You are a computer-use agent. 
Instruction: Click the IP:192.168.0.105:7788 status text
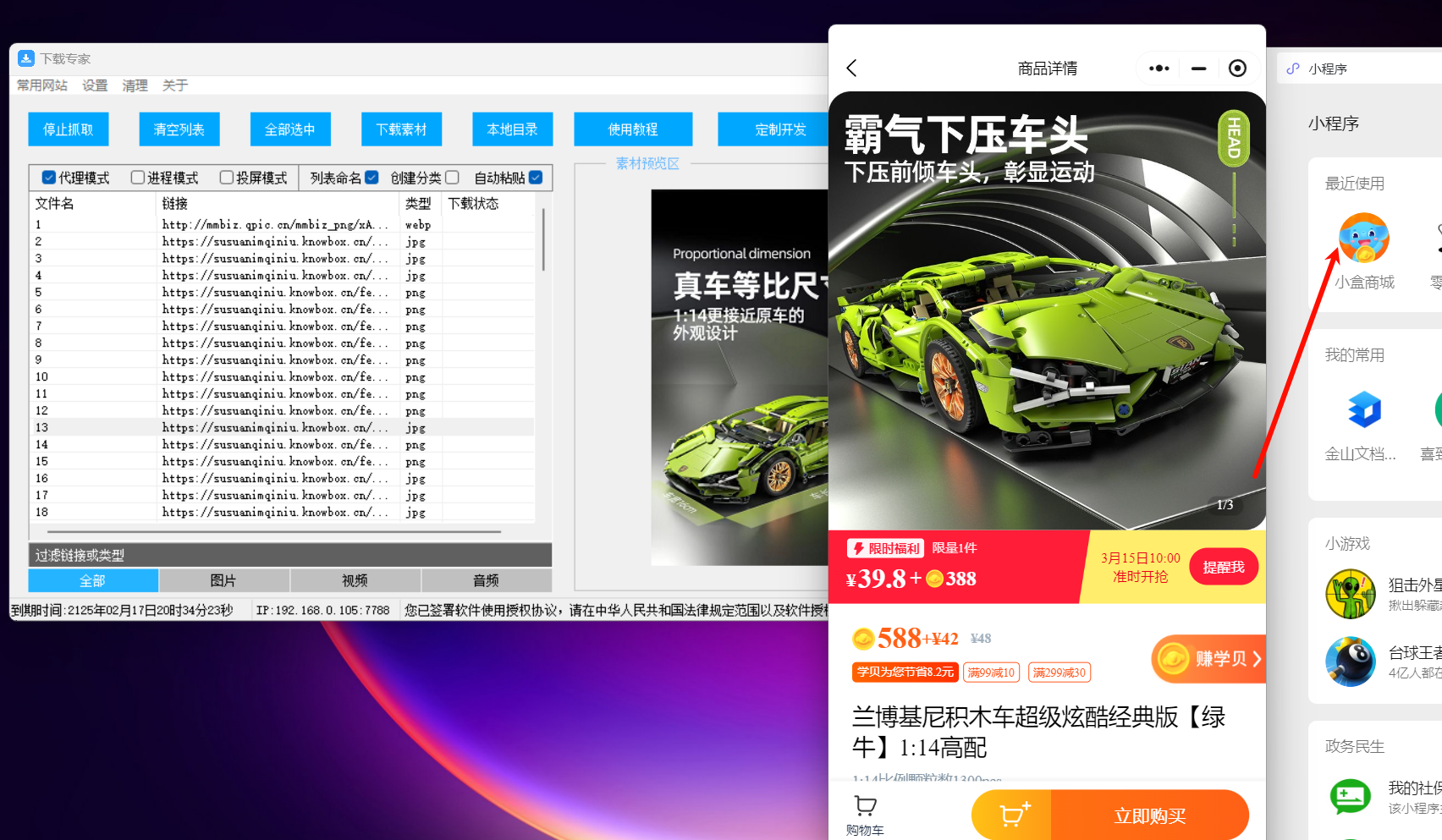click(x=323, y=611)
